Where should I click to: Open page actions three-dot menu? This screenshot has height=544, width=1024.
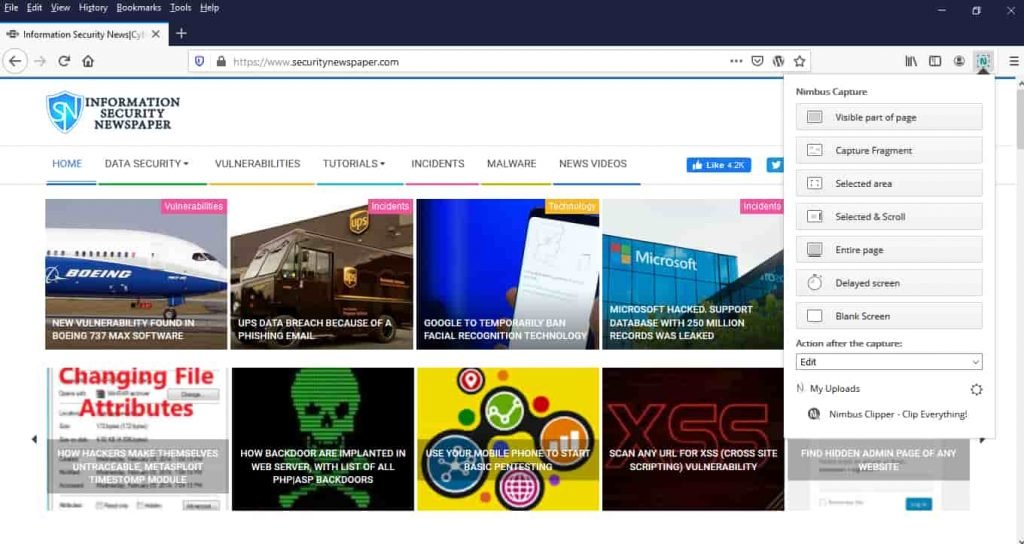point(736,61)
